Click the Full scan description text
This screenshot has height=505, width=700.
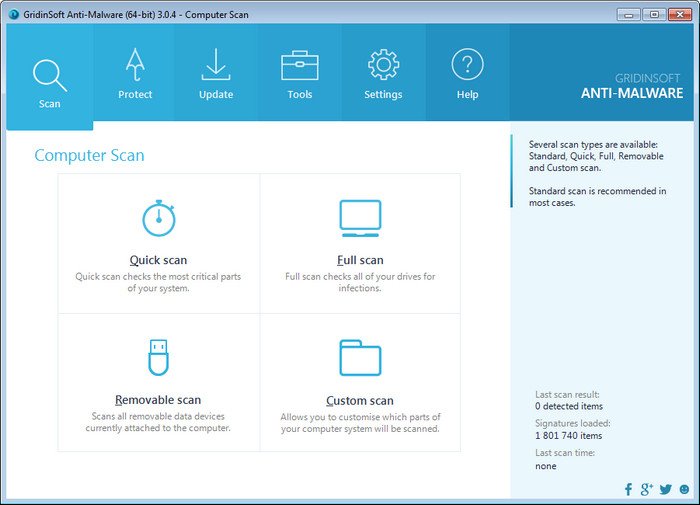[360, 282]
